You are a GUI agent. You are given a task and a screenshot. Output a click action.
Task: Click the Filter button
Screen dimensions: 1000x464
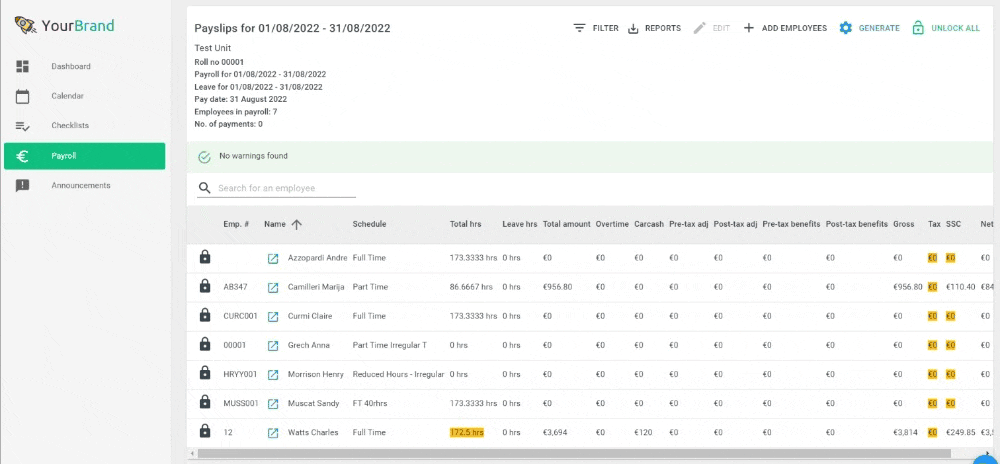coord(596,28)
